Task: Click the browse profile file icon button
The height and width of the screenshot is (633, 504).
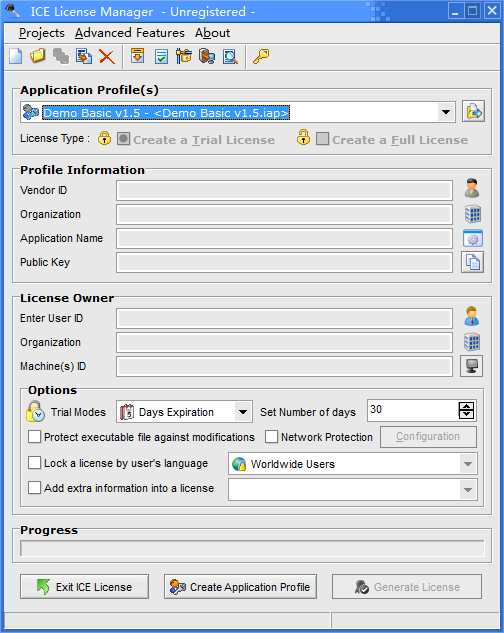Action: [473, 111]
